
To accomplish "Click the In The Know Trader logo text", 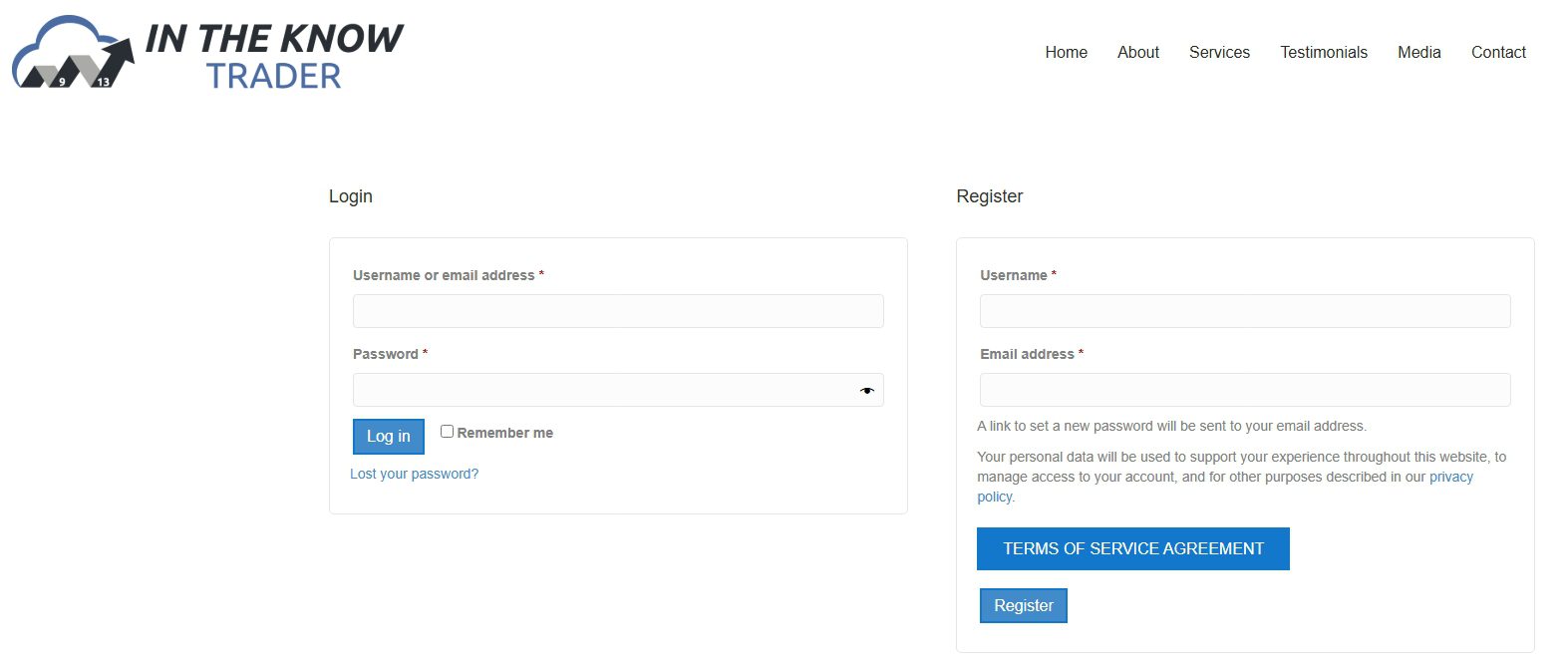I will tap(274, 56).
